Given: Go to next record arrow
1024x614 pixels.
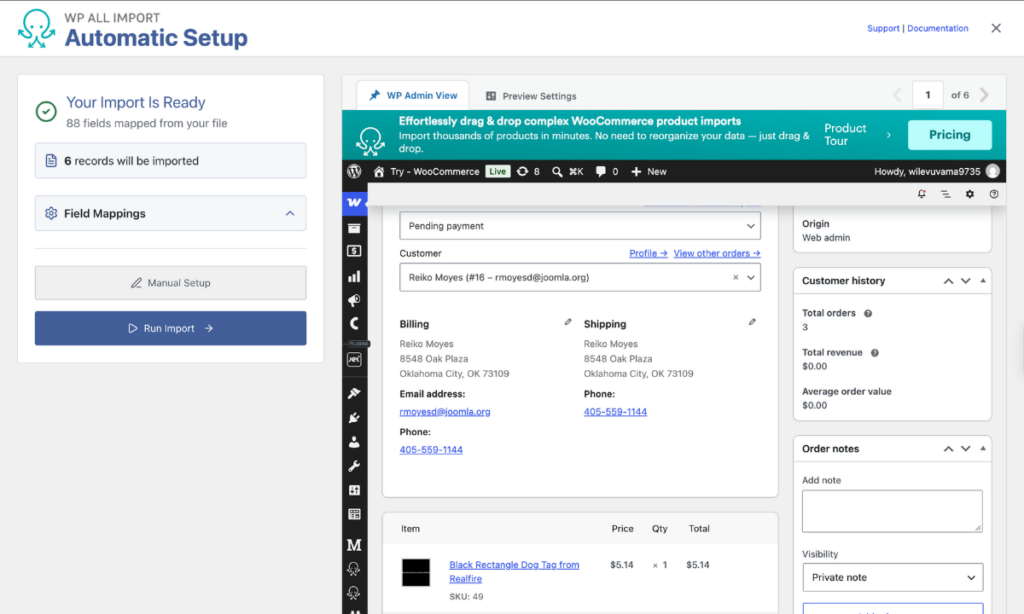Looking at the screenshot, I should click(x=984, y=95).
